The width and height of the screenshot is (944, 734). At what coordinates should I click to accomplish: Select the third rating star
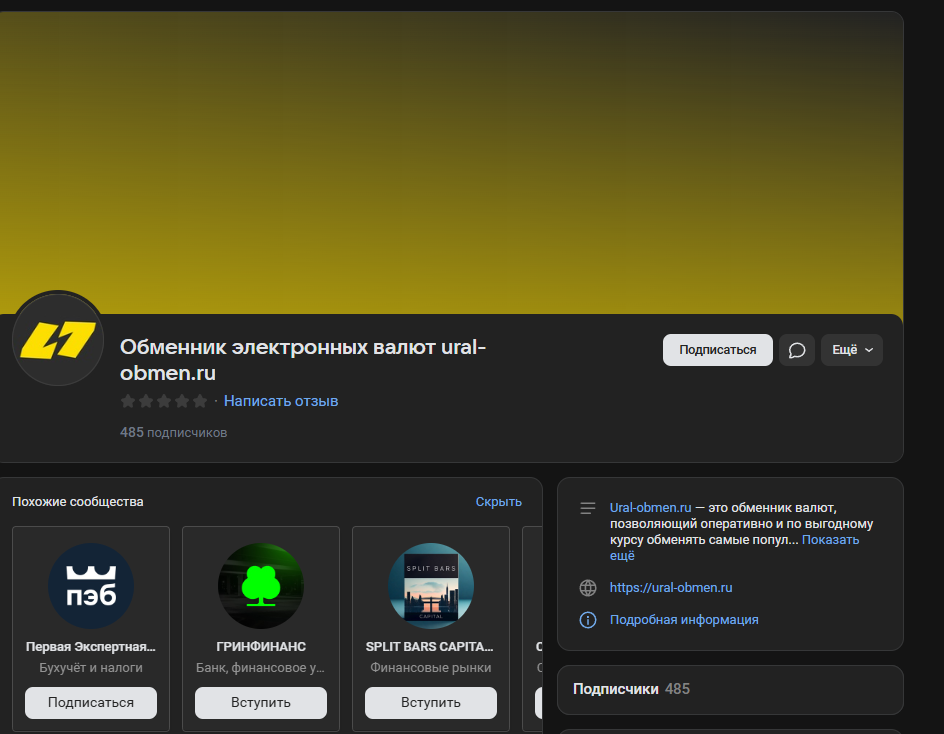click(x=164, y=401)
